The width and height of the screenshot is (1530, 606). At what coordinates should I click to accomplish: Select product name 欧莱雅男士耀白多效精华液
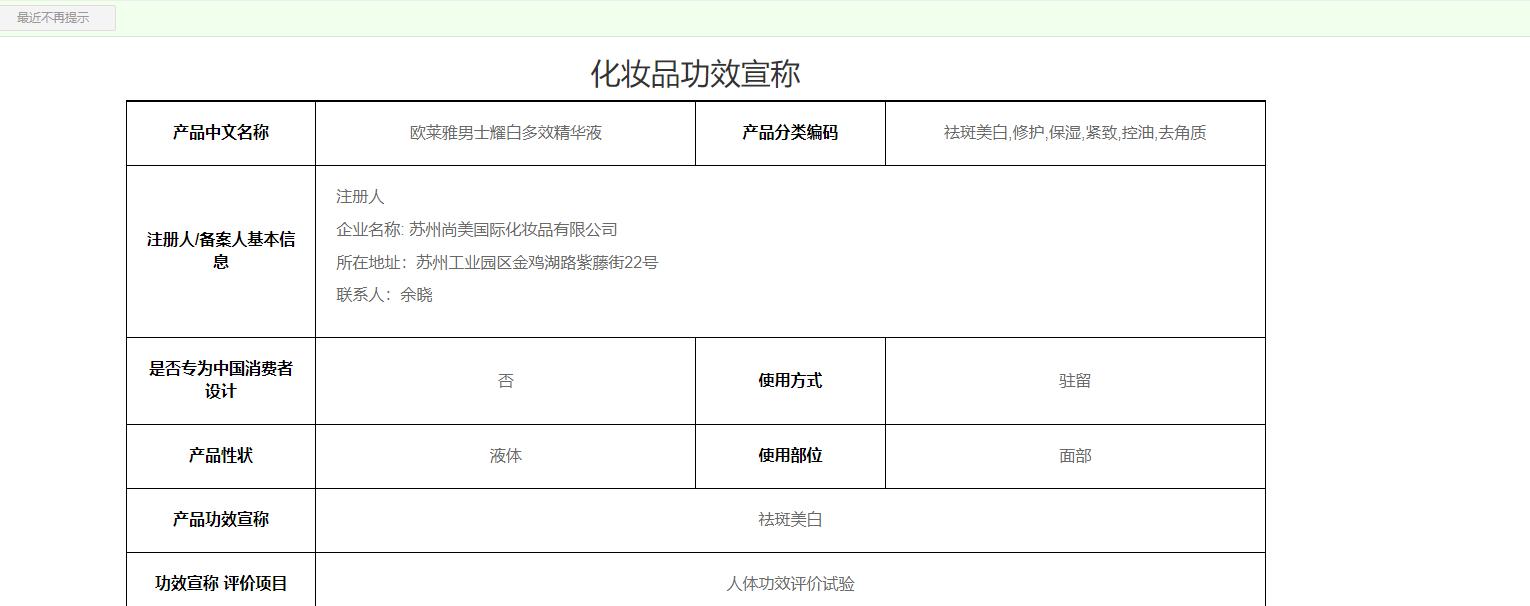pyautogui.click(x=506, y=133)
